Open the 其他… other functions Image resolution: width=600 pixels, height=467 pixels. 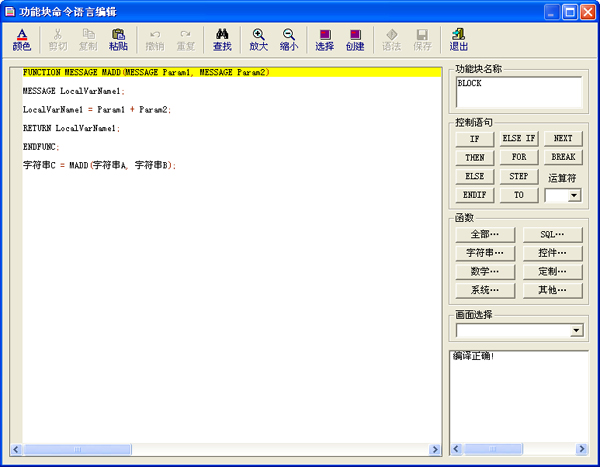(553, 290)
